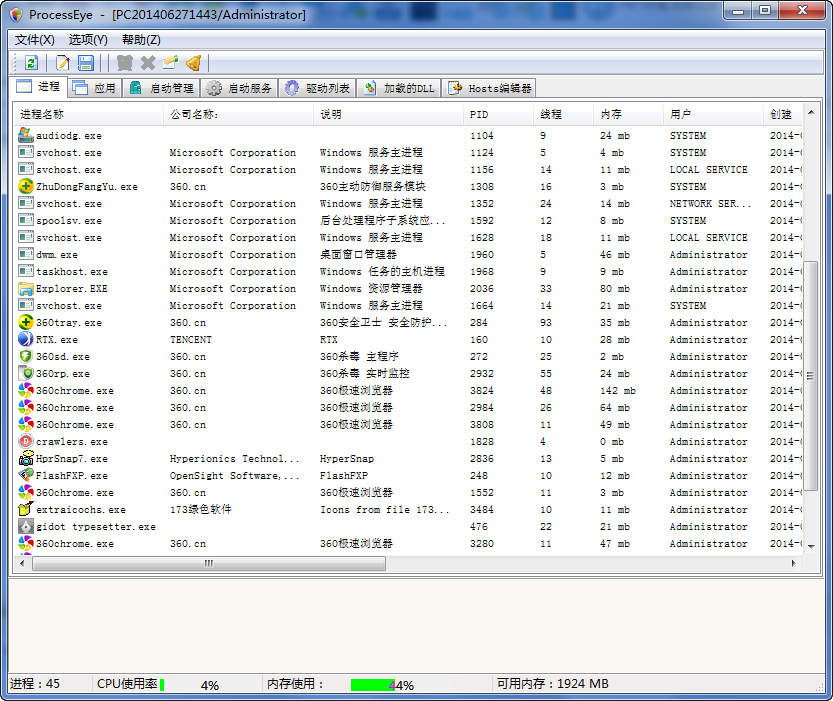
Task: Click the extraicochs.exe process icon
Action: click(x=26, y=509)
